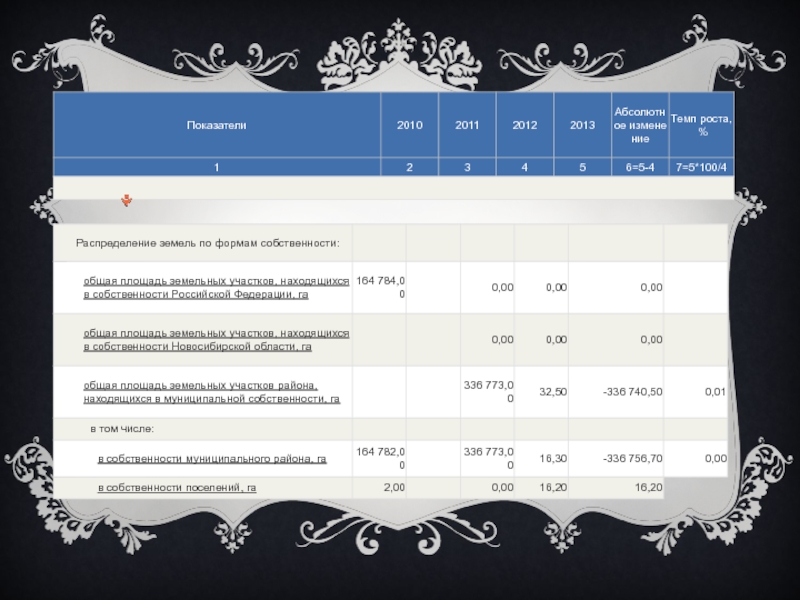Viewport: 800px width, 600px height.
Task: Click the муниципальной собственности land area link
Action: click(x=211, y=392)
